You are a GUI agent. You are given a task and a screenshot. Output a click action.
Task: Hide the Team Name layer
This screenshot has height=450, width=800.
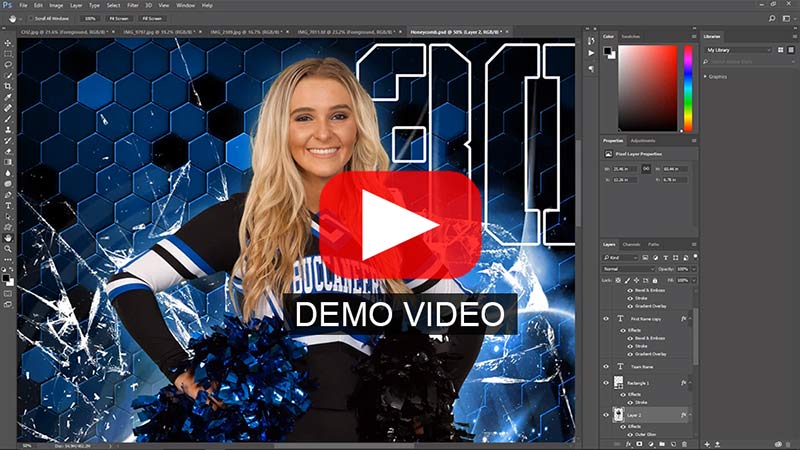pyautogui.click(x=606, y=367)
